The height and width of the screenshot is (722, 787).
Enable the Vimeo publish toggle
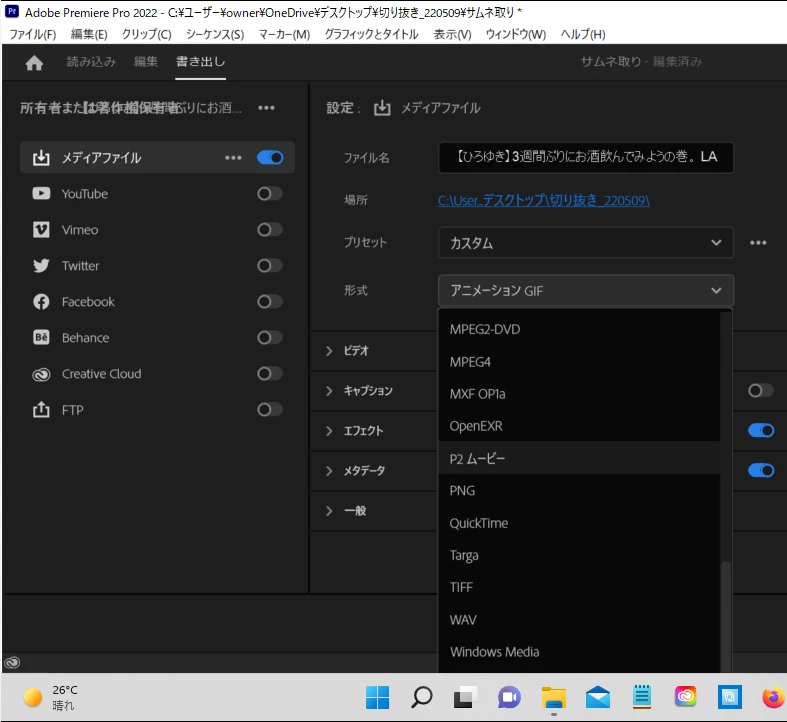270,230
